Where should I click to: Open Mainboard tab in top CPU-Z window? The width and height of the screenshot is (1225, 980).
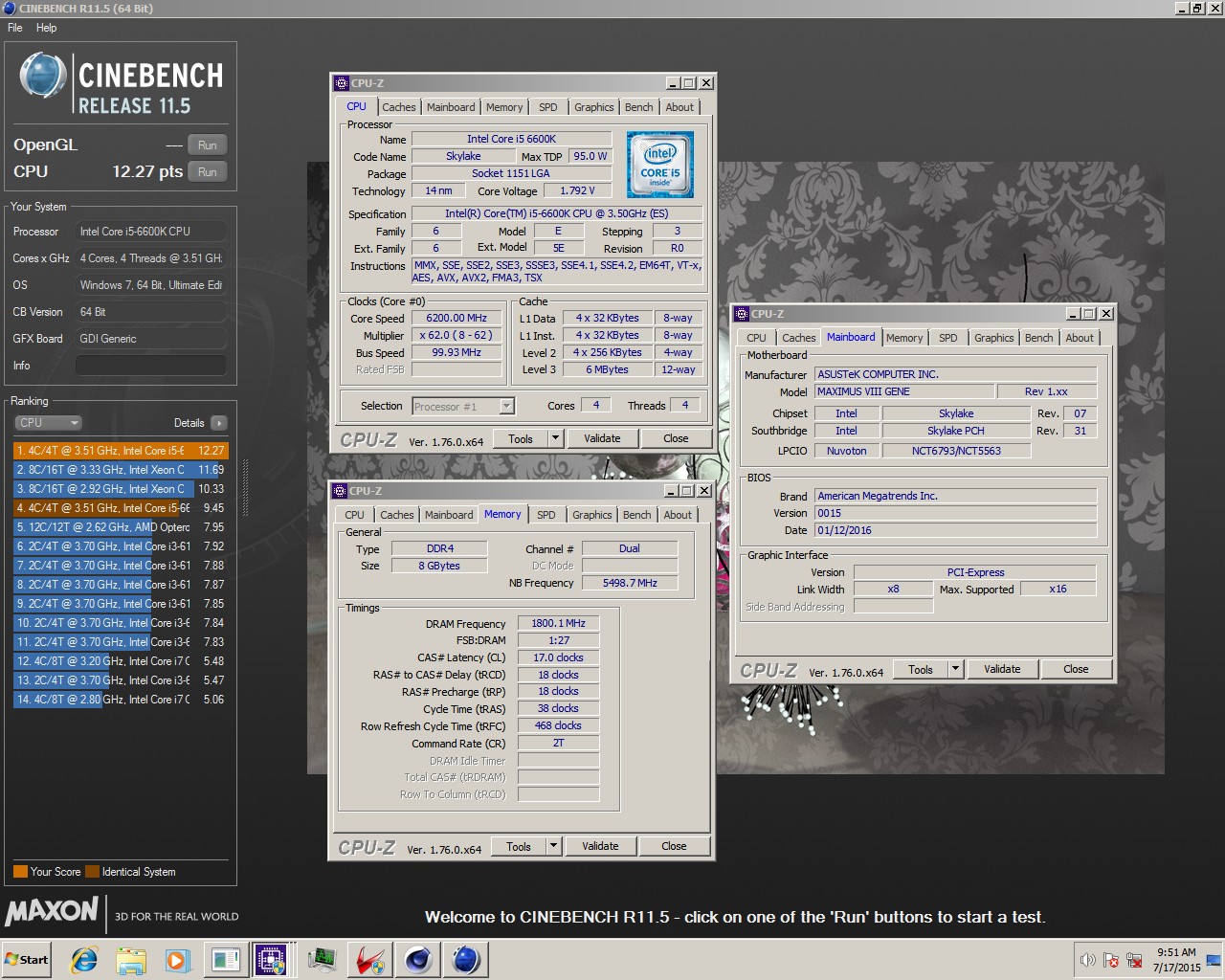pos(451,107)
